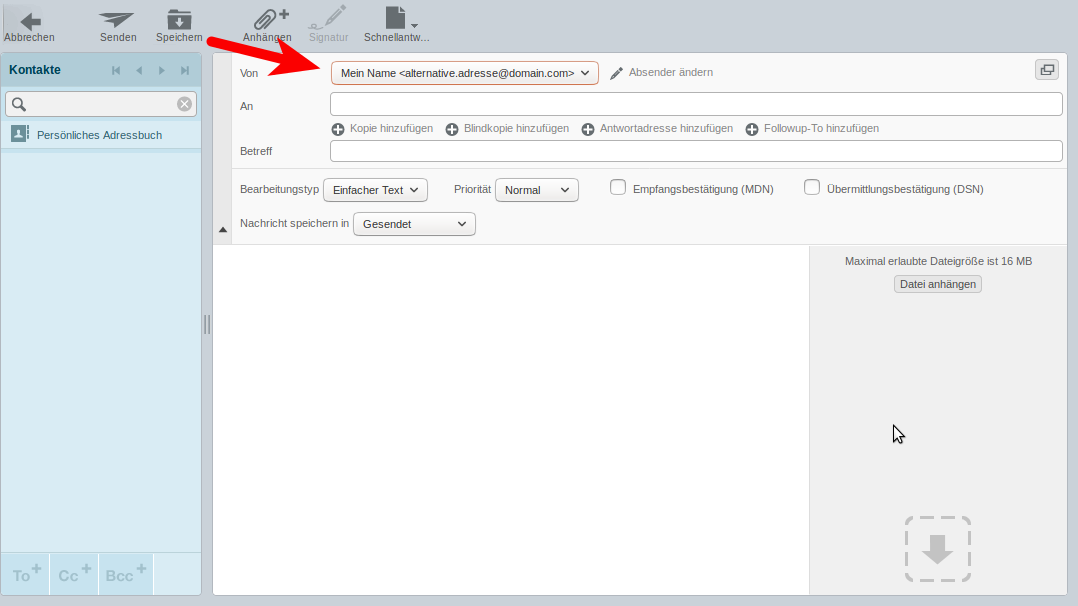The height and width of the screenshot is (606, 1078).
Task: Click into the Betreff subject field
Action: 695,151
